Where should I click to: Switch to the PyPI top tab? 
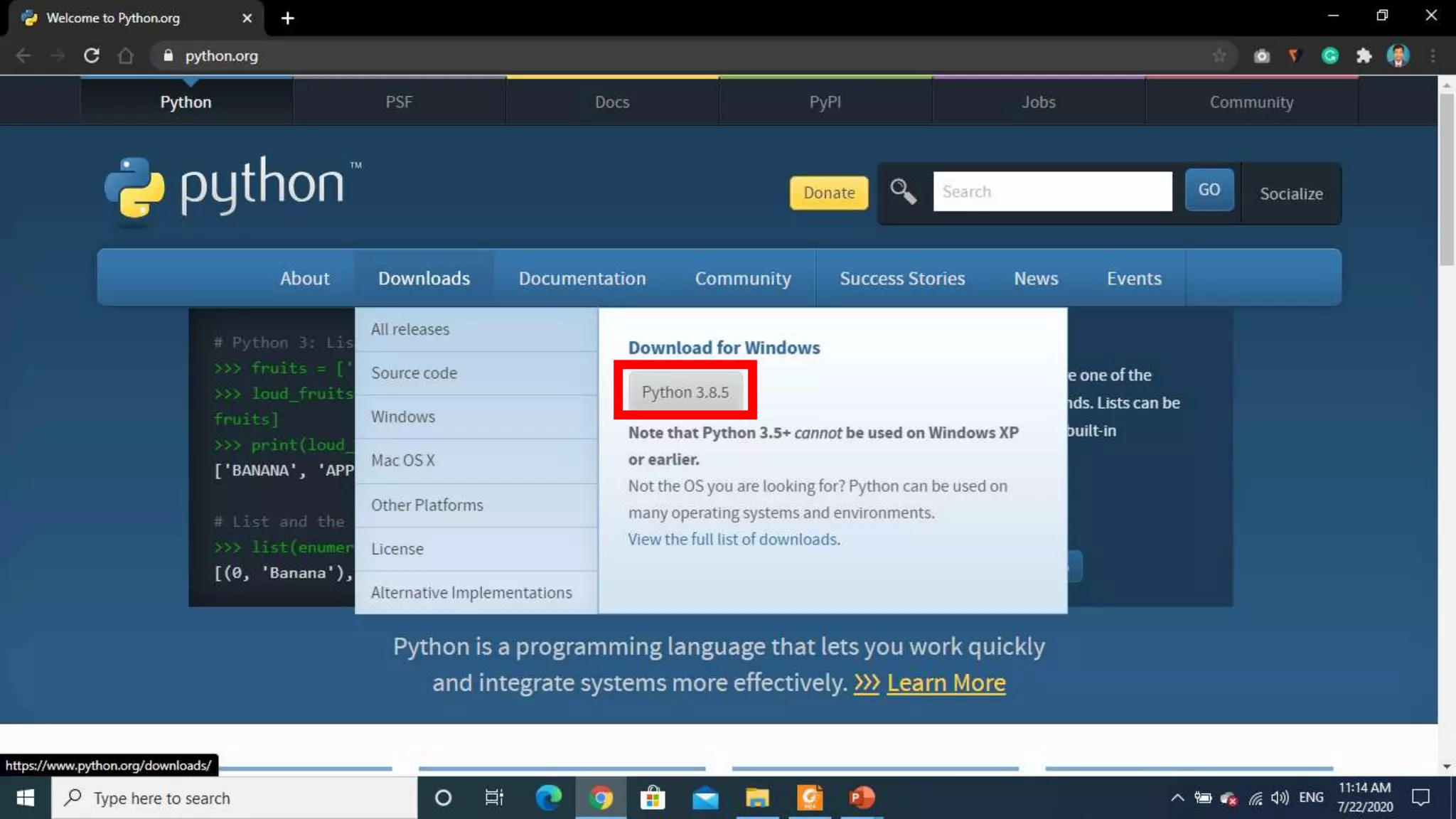825,102
